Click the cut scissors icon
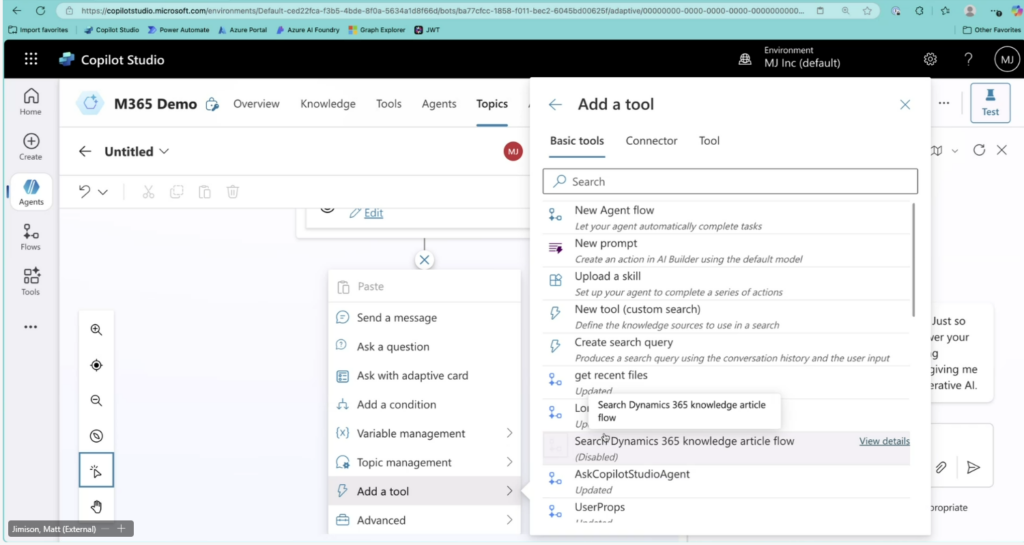This screenshot has width=1024, height=545. click(148, 191)
